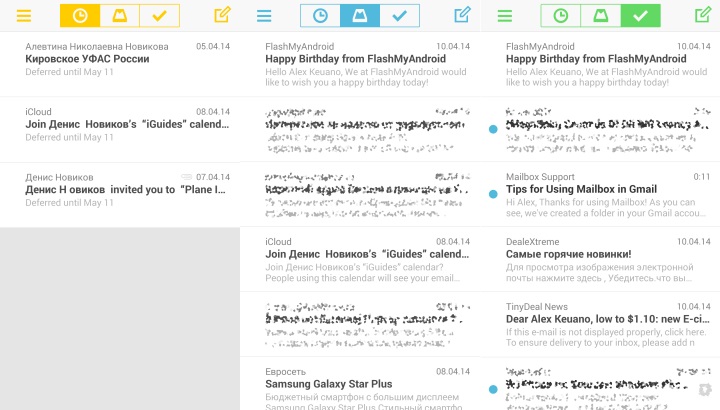This screenshot has height=410, width=720.
Task: Select the yellow clock deferred tab
Action: click(80, 16)
